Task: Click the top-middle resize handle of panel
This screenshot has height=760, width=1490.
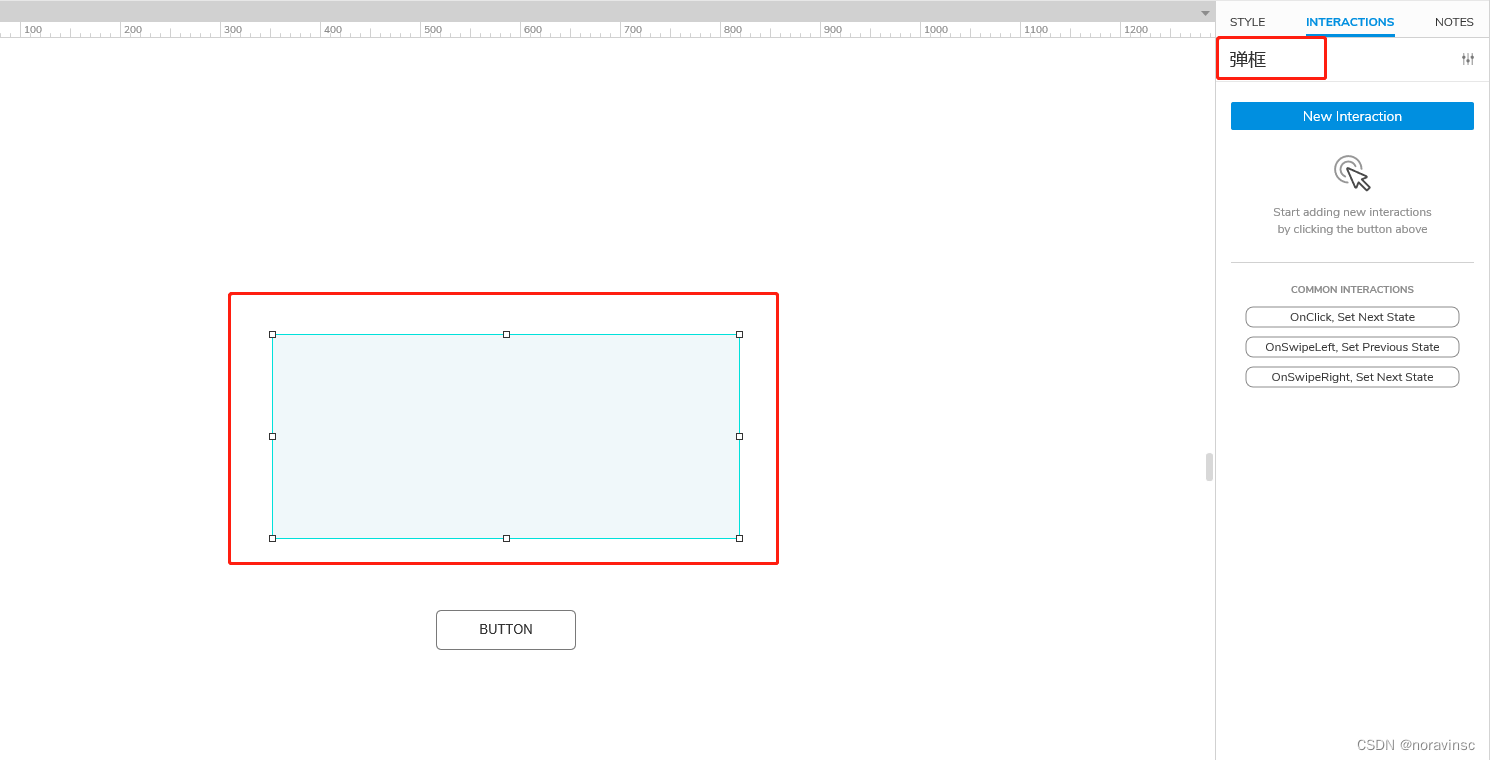Action: (506, 334)
